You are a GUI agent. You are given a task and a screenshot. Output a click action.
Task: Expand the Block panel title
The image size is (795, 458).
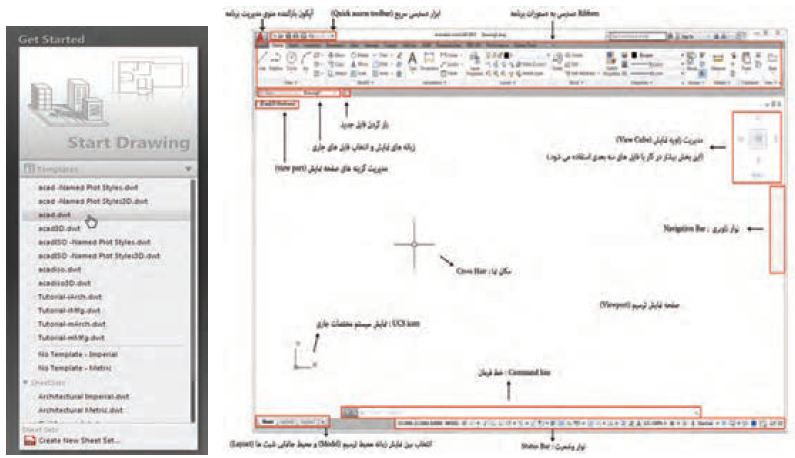[x=576, y=83]
